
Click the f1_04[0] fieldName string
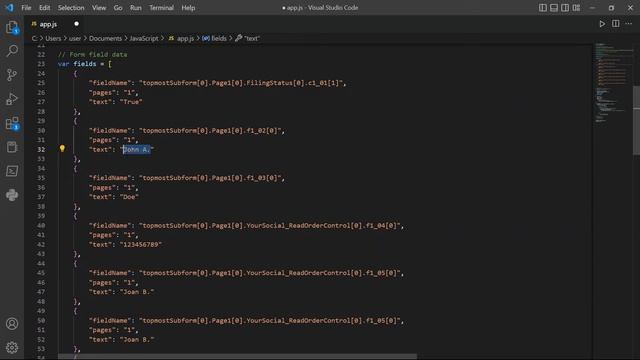[271, 225]
